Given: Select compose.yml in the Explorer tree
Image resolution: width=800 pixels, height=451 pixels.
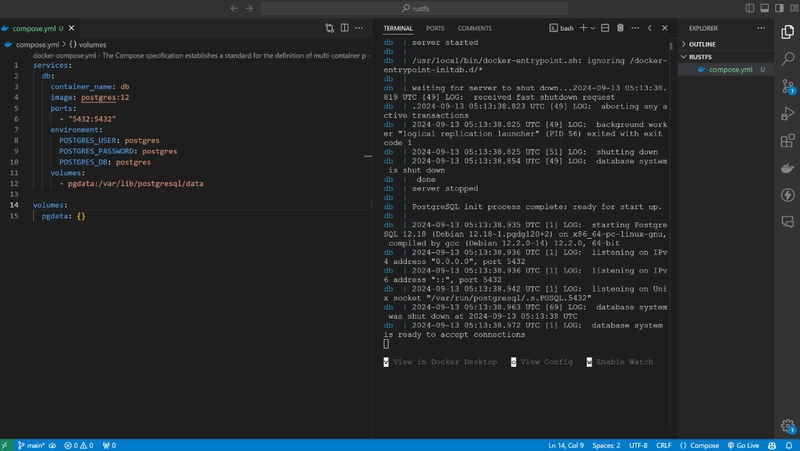Looking at the screenshot, I should pos(726,69).
